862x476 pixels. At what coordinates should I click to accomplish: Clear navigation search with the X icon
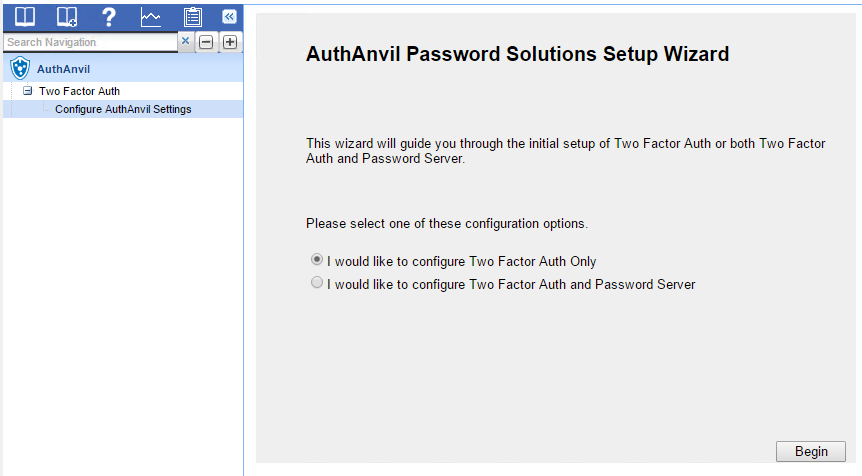tap(185, 41)
